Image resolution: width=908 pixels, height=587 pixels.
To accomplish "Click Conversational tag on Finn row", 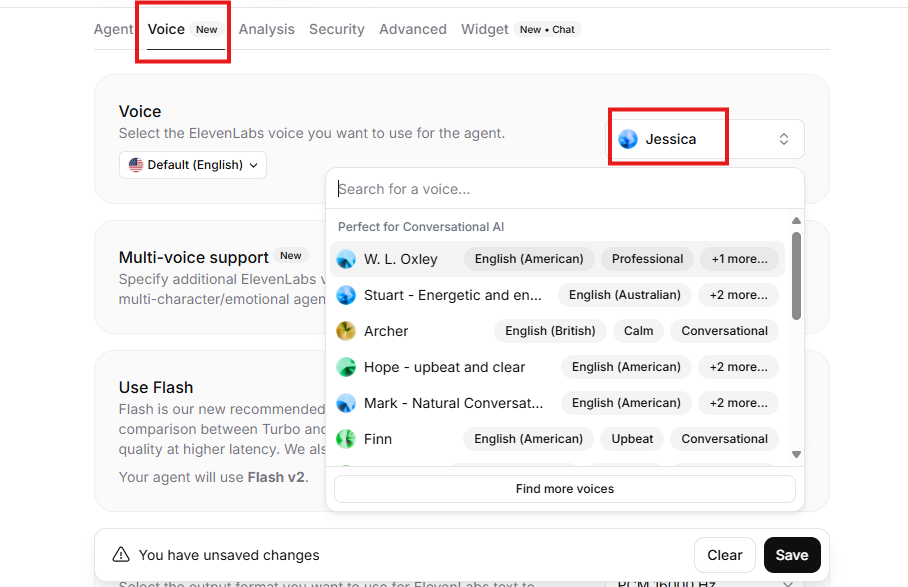I will pyautogui.click(x=724, y=439).
